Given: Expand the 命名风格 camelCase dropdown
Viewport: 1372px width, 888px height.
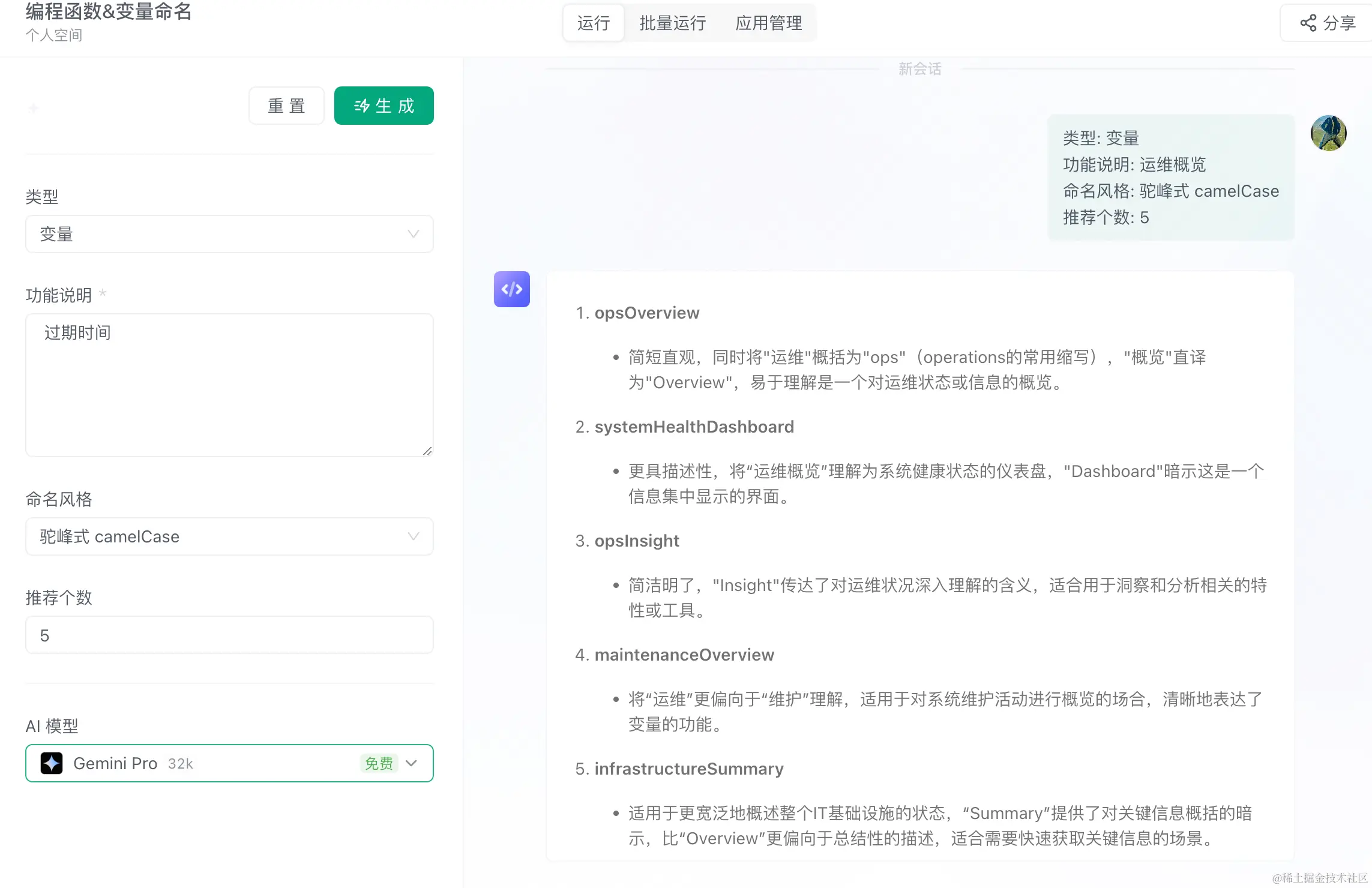Looking at the screenshot, I should (229, 536).
